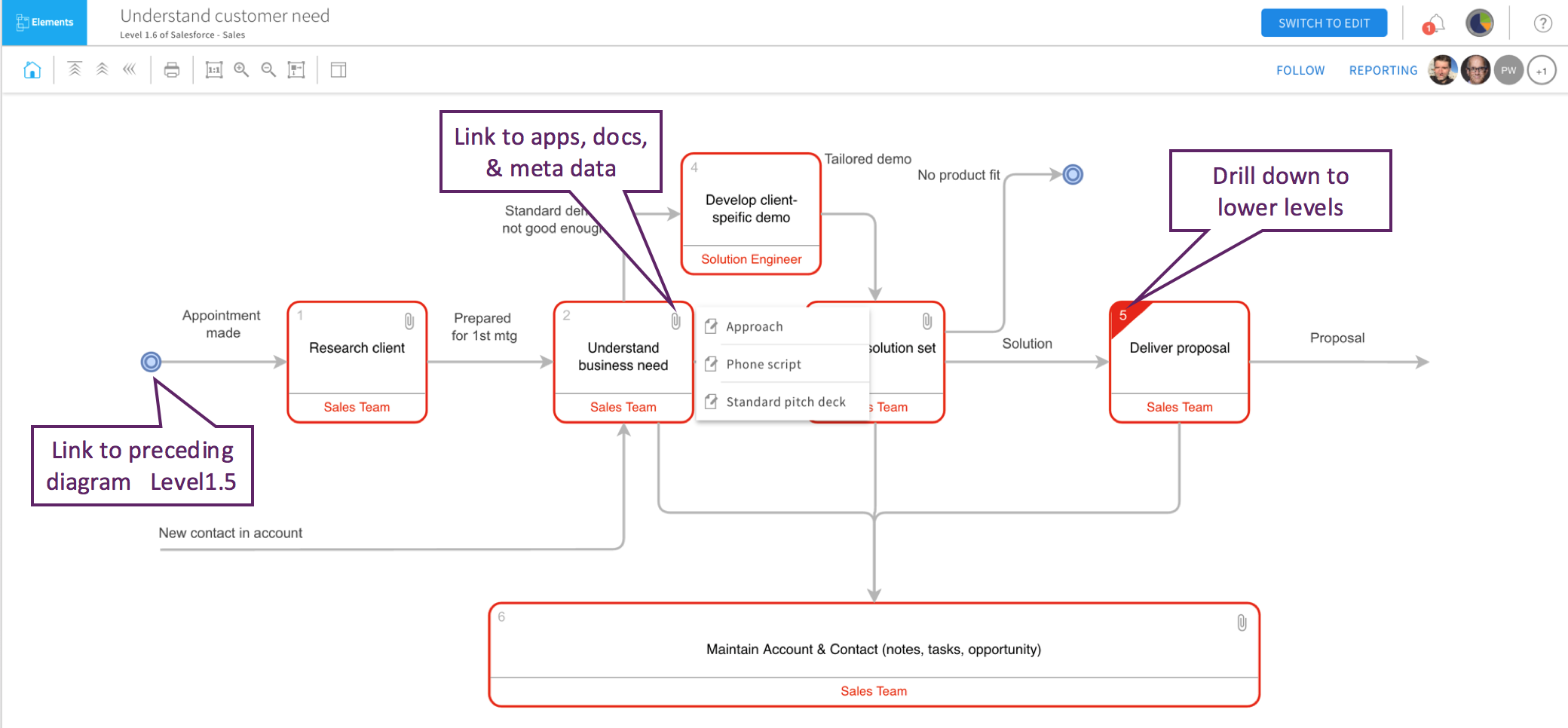Show additional collaborators with +1 badge
Screen dimensions: 1568x728
click(x=1542, y=71)
